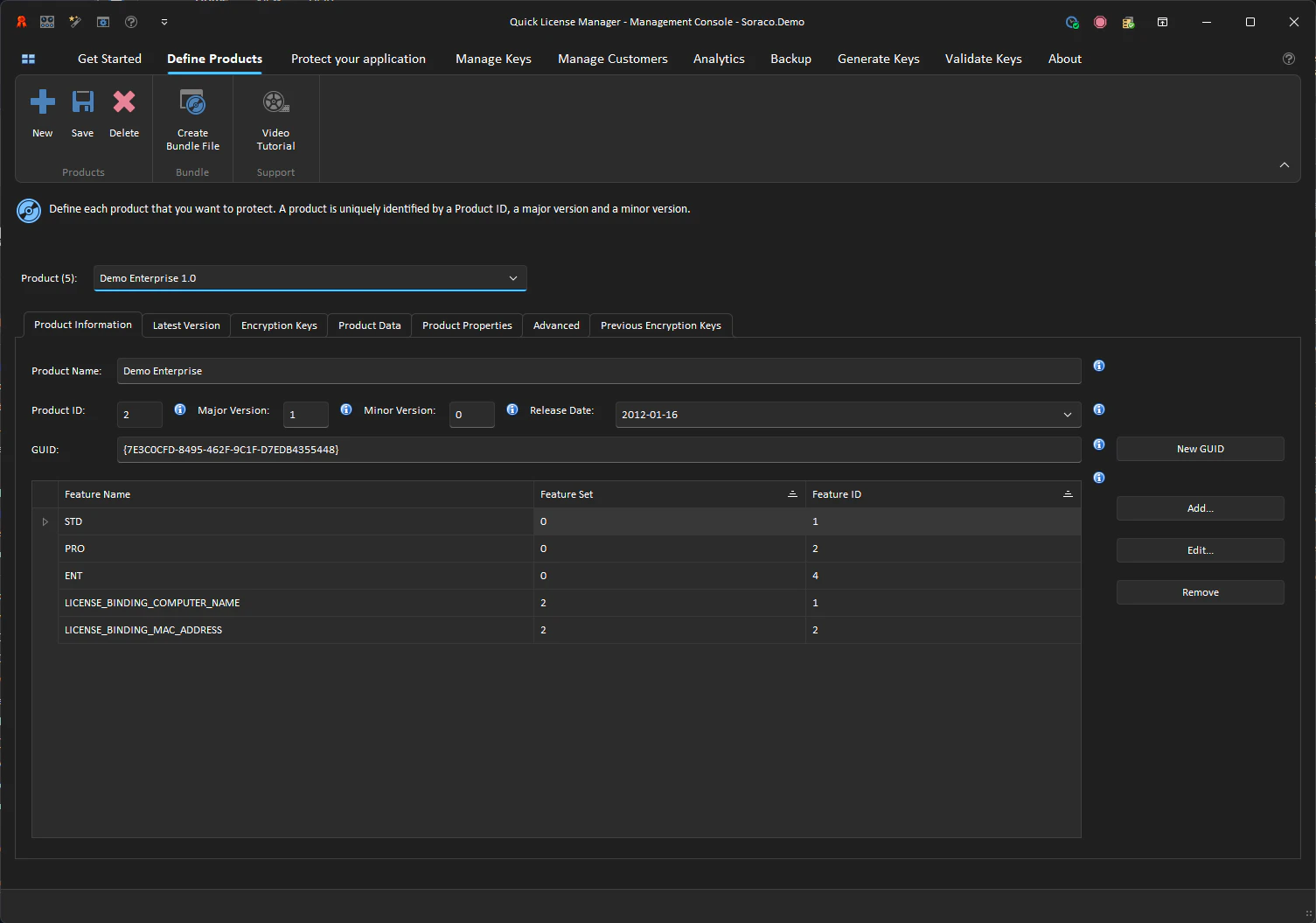Click the info icon next to Product ID
Viewport: 1316px width, 923px height.
pos(180,409)
